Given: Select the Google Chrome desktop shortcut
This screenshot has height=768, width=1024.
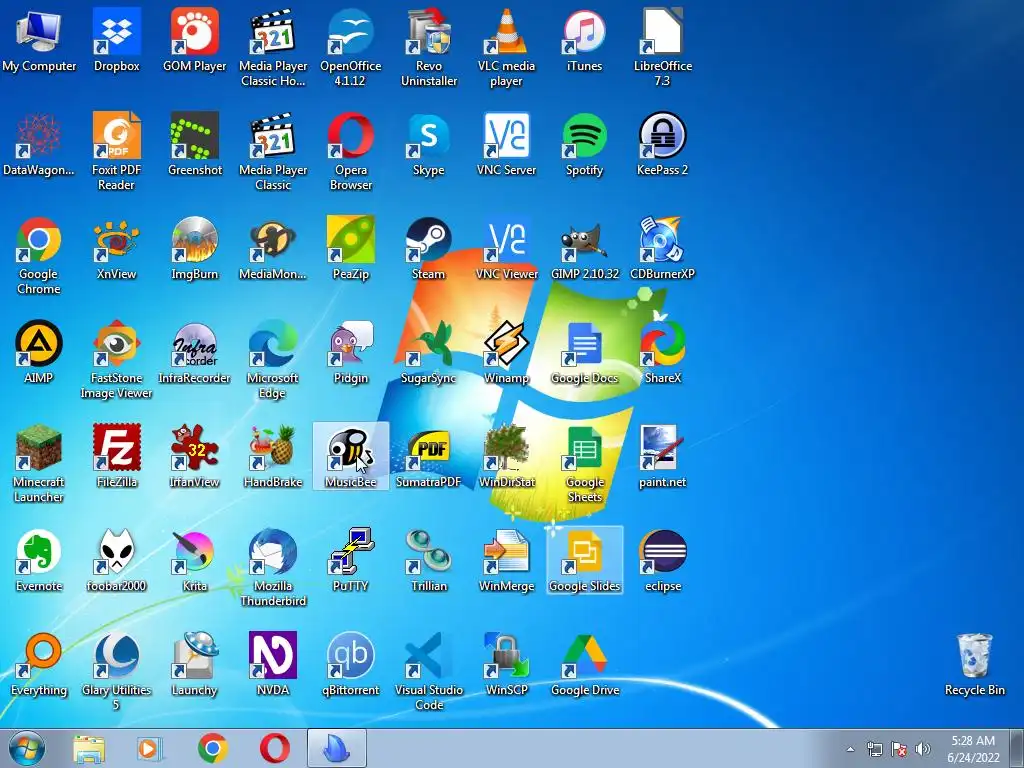Looking at the screenshot, I should [39, 255].
